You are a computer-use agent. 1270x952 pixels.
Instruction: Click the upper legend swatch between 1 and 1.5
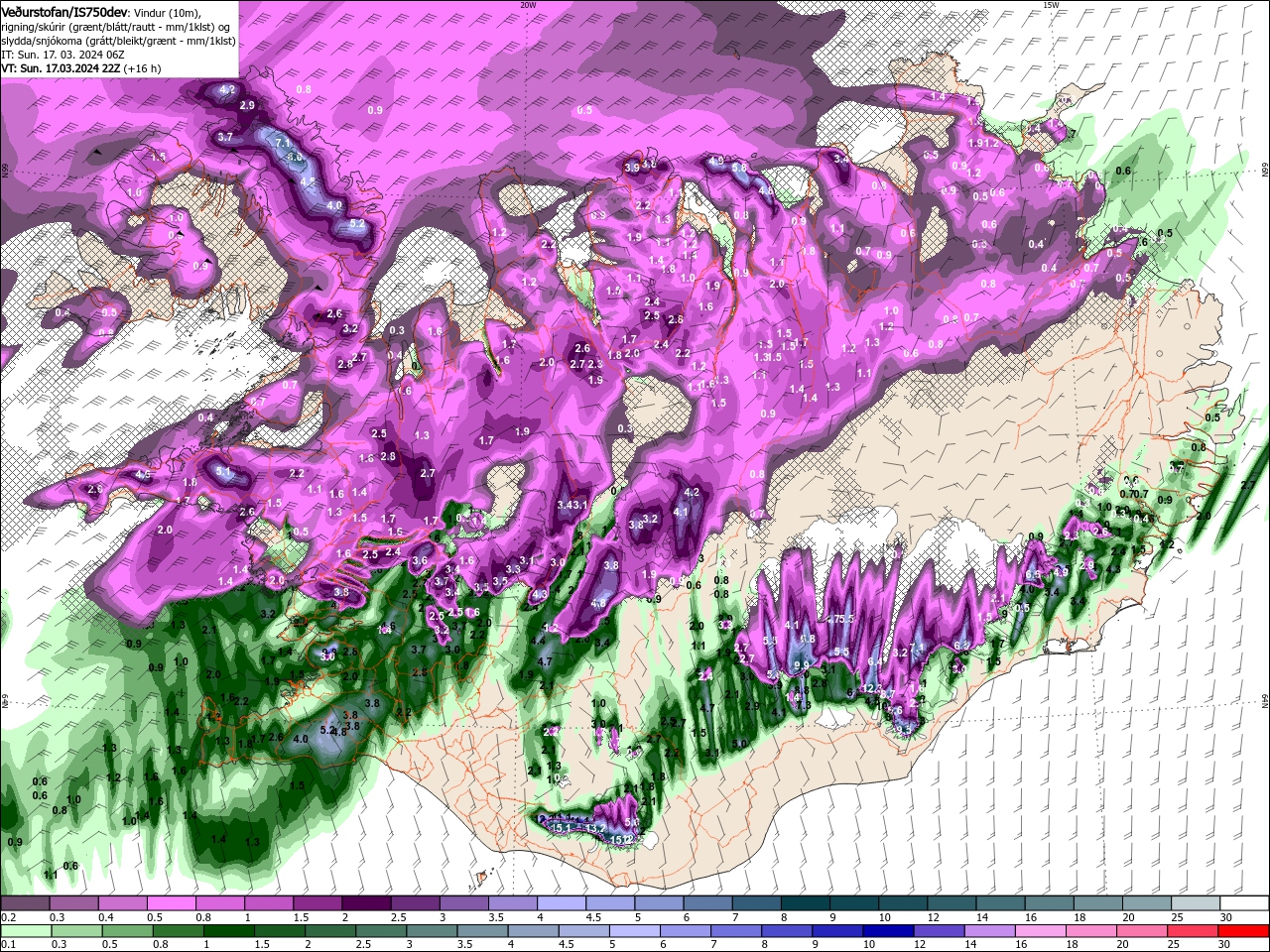click(268, 903)
